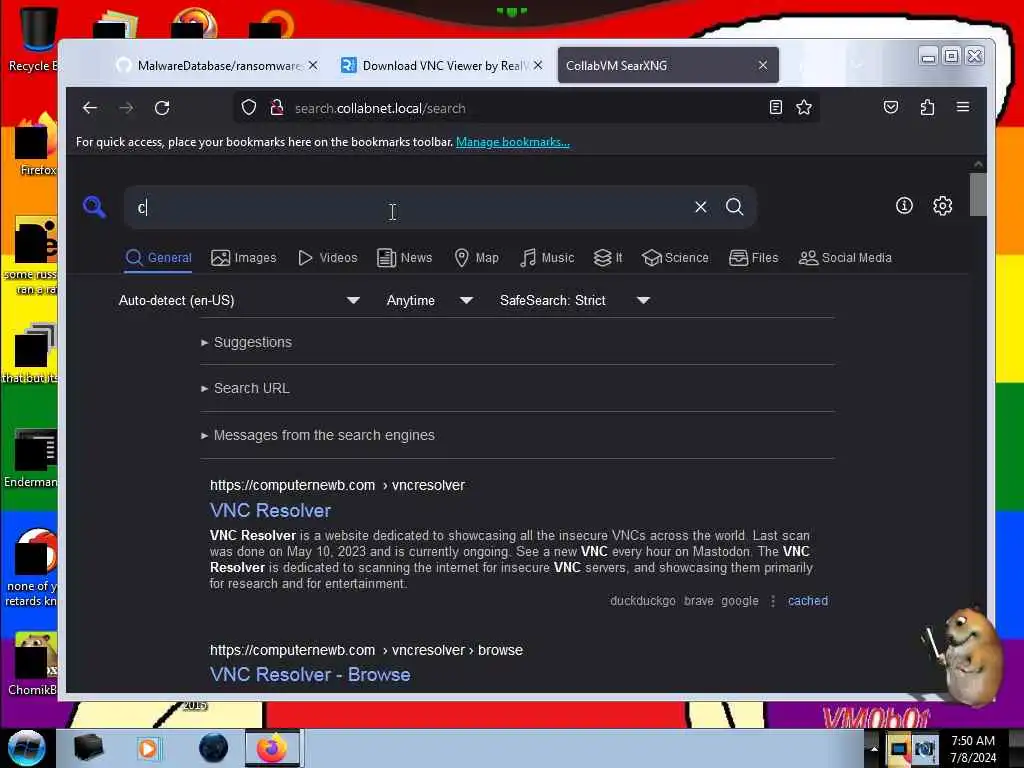Image resolution: width=1024 pixels, height=768 pixels.
Task: Reload the page with the refresh icon
Action: tap(162, 108)
